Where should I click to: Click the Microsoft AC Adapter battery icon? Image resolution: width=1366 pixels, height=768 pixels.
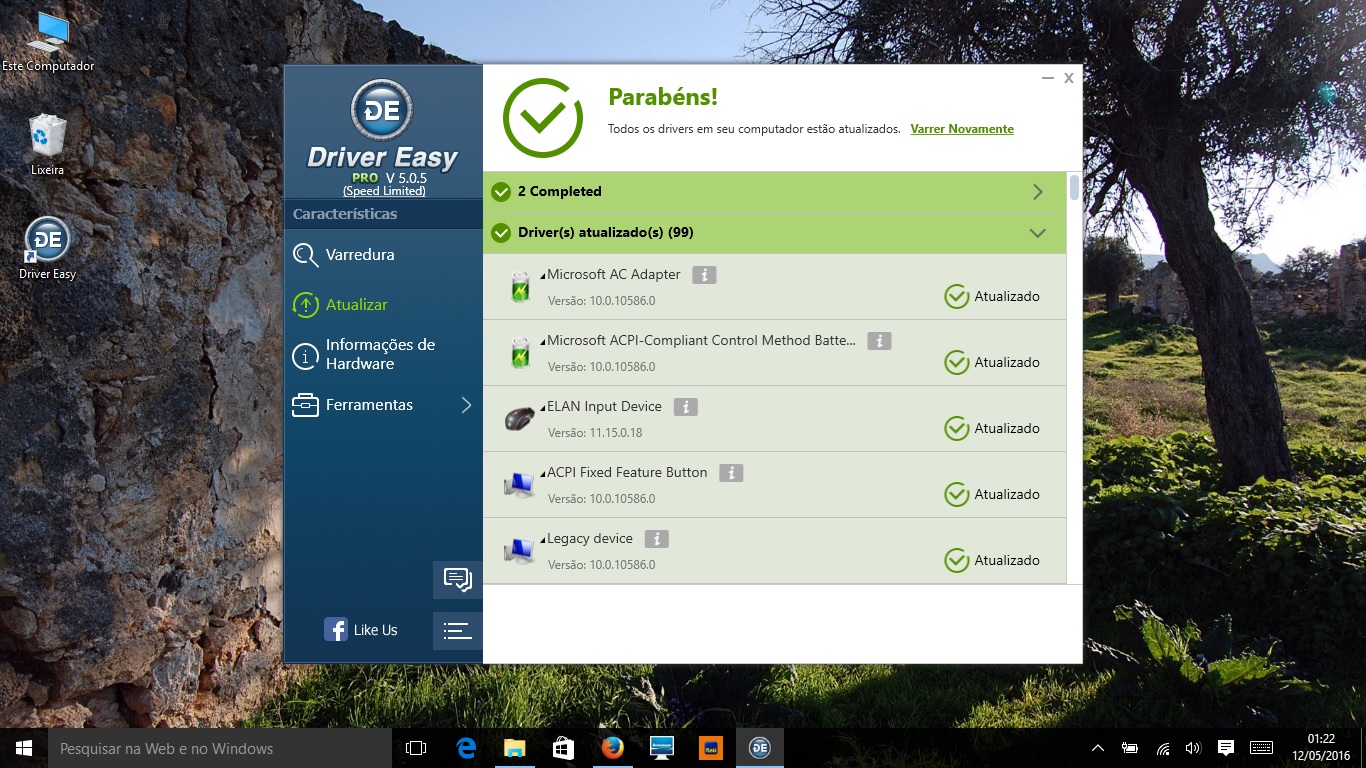pyautogui.click(x=520, y=287)
